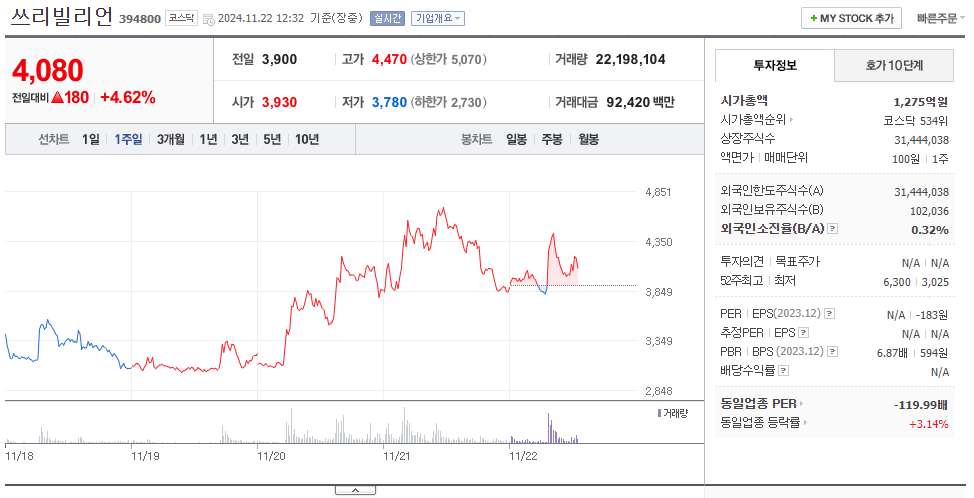Image resolution: width=974 pixels, height=498 pixels.
Task: Click the 전일 value 3,900
Action: pyautogui.click(x=280, y=60)
